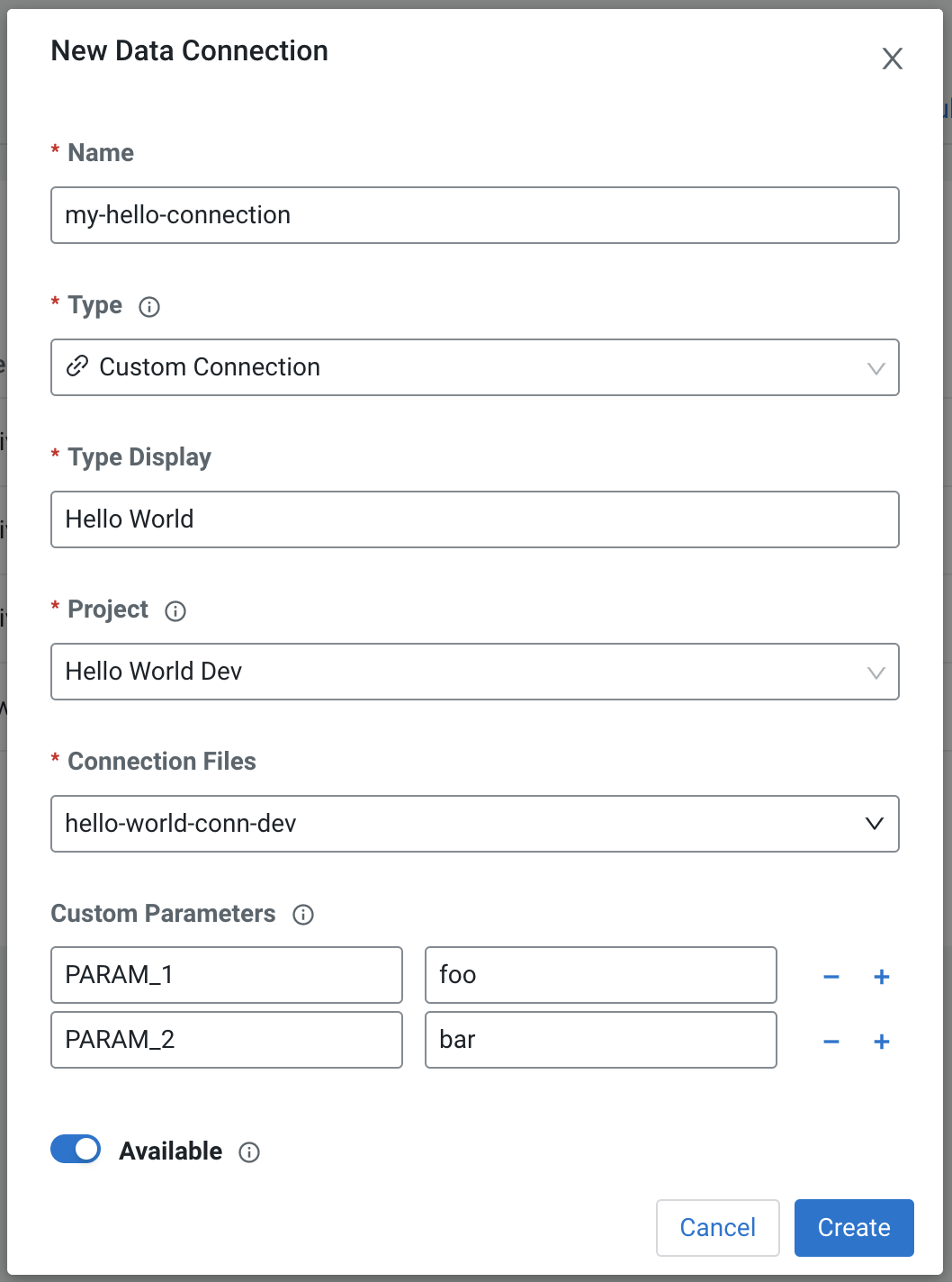Expand the Project dropdown Hello World Dev
Image resolution: width=952 pixels, height=1282 pixels.
tap(474, 672)
